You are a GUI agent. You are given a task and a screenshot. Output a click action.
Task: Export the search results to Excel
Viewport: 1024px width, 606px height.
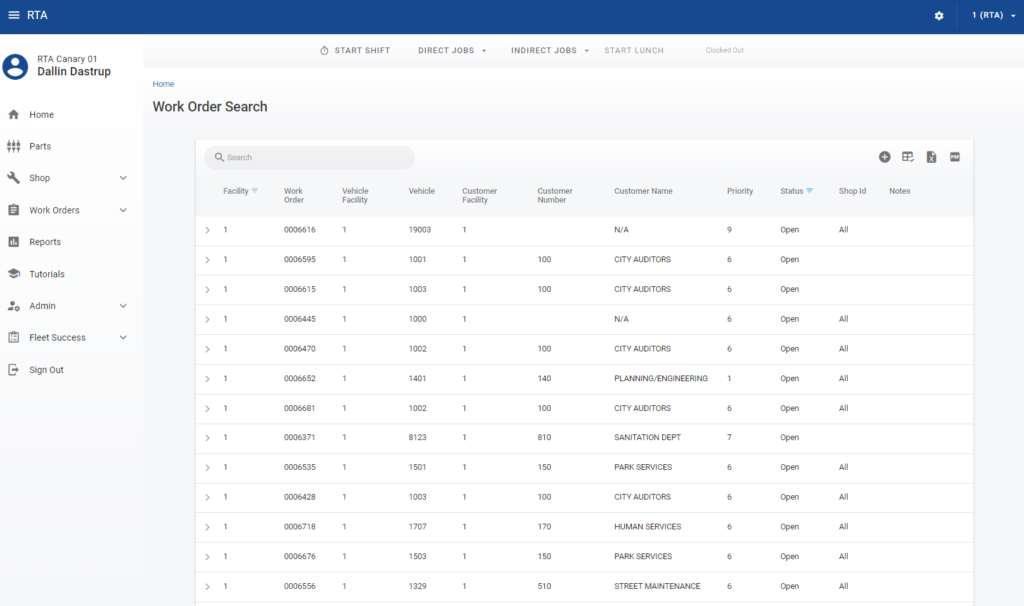(x=930, y=157)
